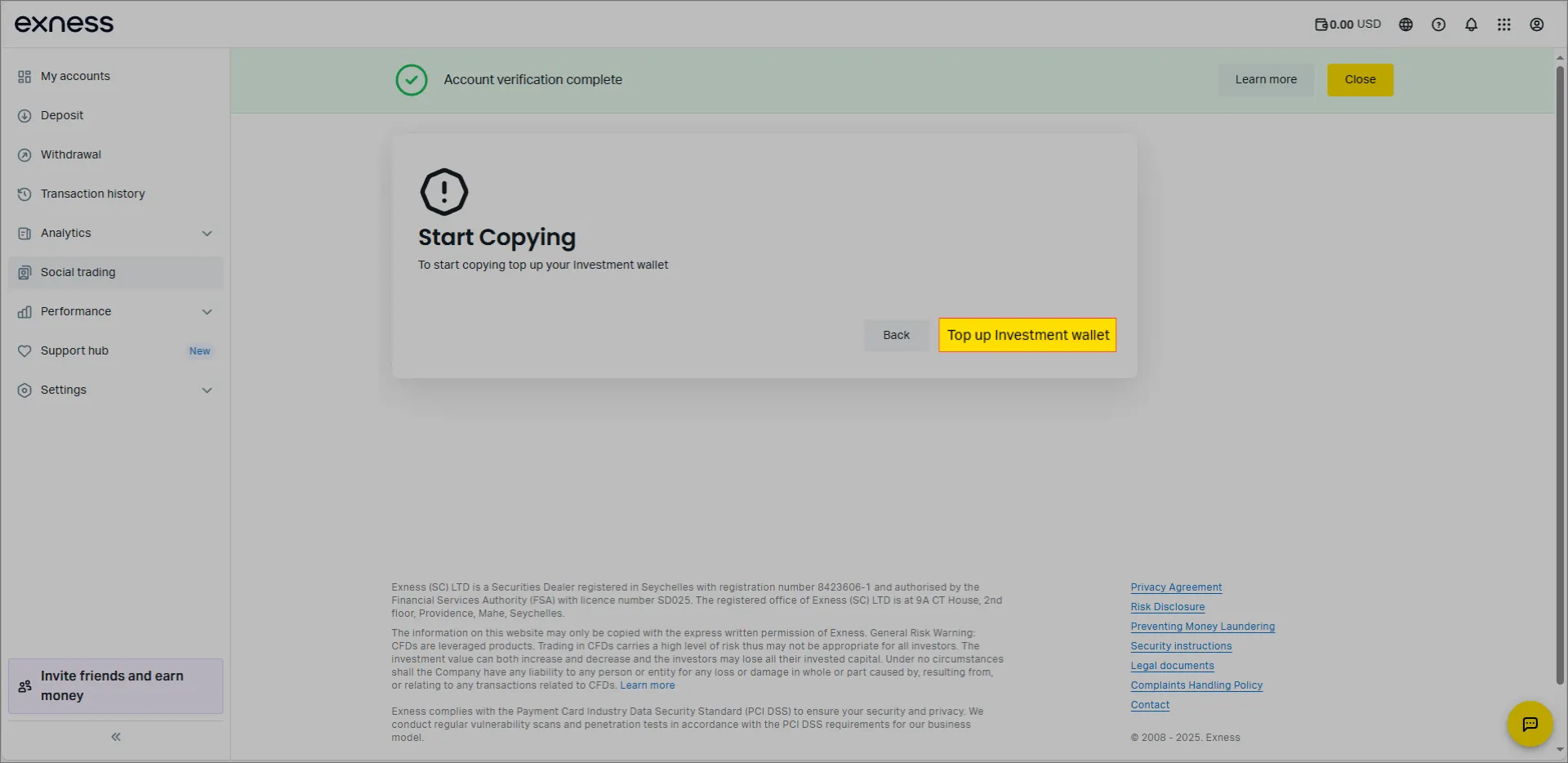Click the Analytics sidebar icon

(x=24, y=233)
